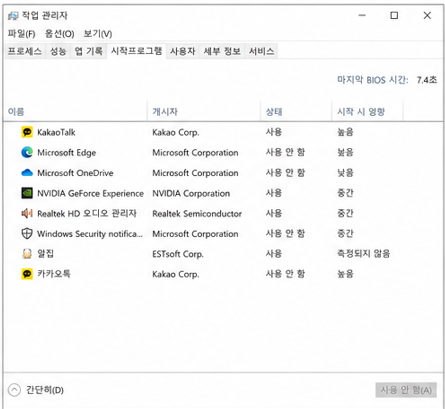Collapse view with 간단히(D) arrow
445x409 pixels.
pos(14,390)
